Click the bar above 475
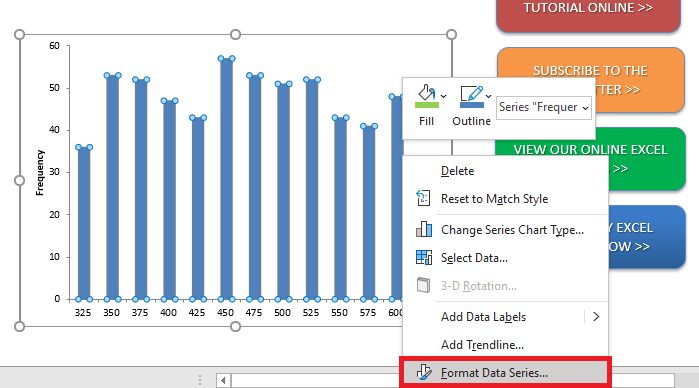This screenshot has height=388, width=699. (x=255, y=187)
